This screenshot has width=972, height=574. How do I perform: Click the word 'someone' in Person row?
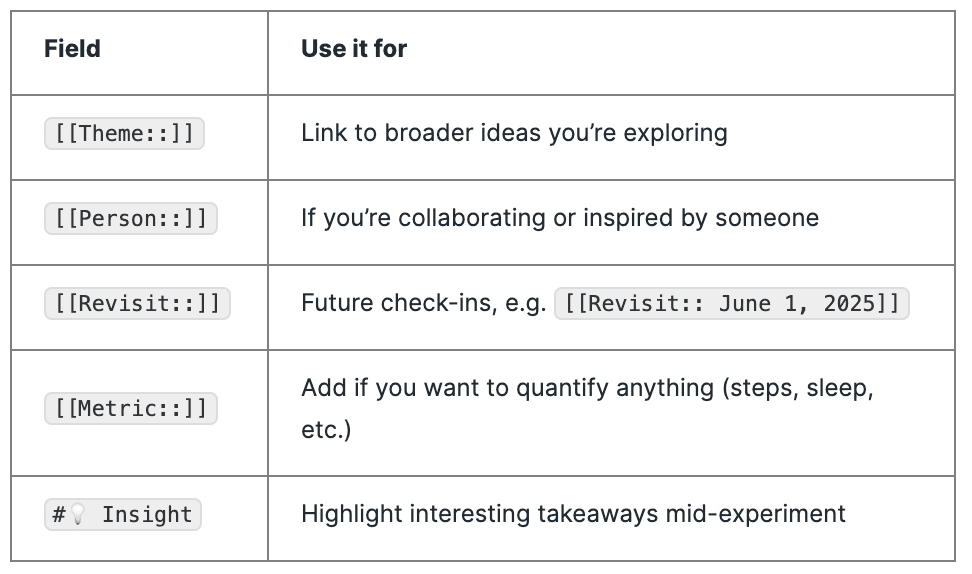767,218
